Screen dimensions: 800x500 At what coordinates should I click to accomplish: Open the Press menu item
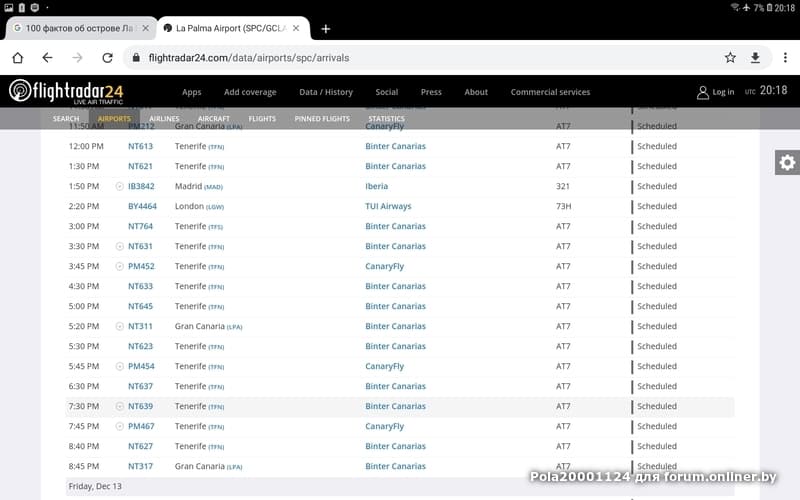(x=431, y=92)
